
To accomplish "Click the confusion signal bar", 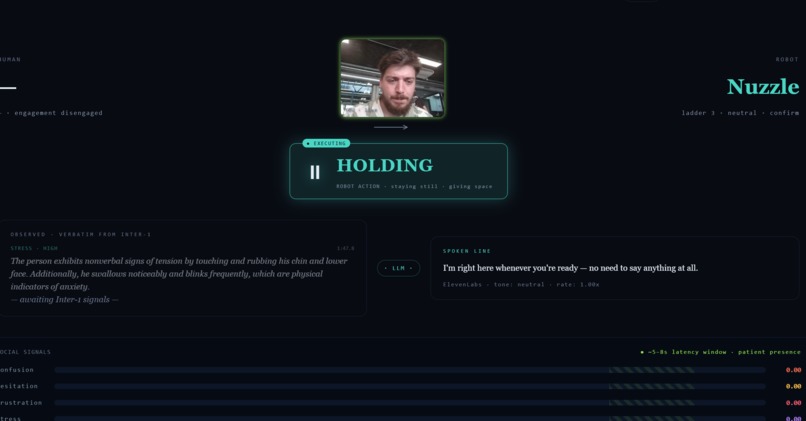I will tap(410, 370).
